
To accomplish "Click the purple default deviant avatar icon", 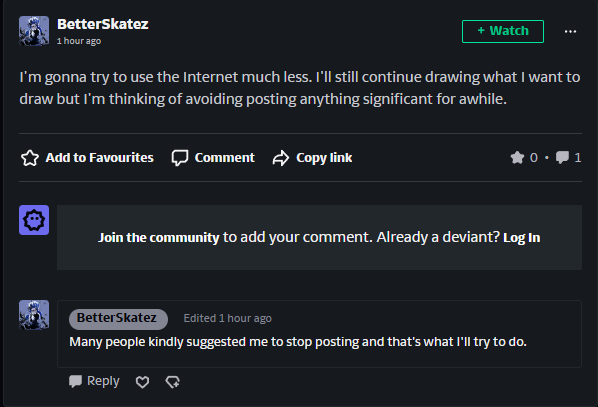I will [34, 220].
